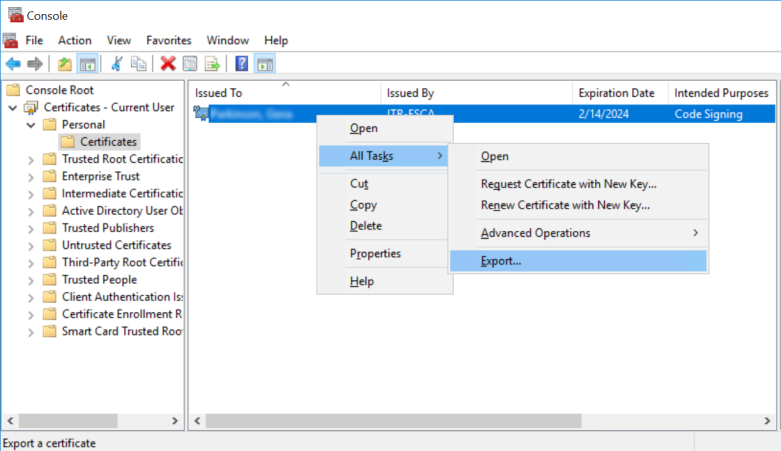Expand the Certificate Enrollment Requests node
Viewport: 781px width, 451px height.
[x=31, y=315]
